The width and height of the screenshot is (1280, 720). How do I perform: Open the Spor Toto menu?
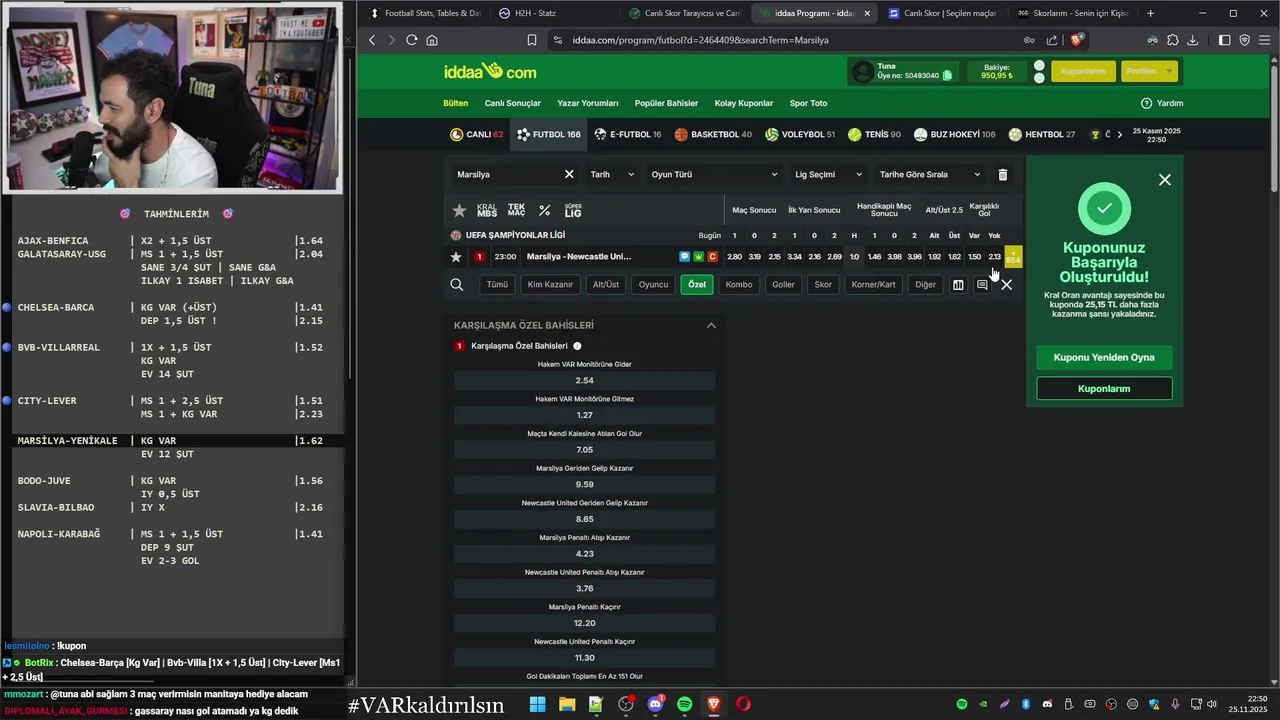808,103
